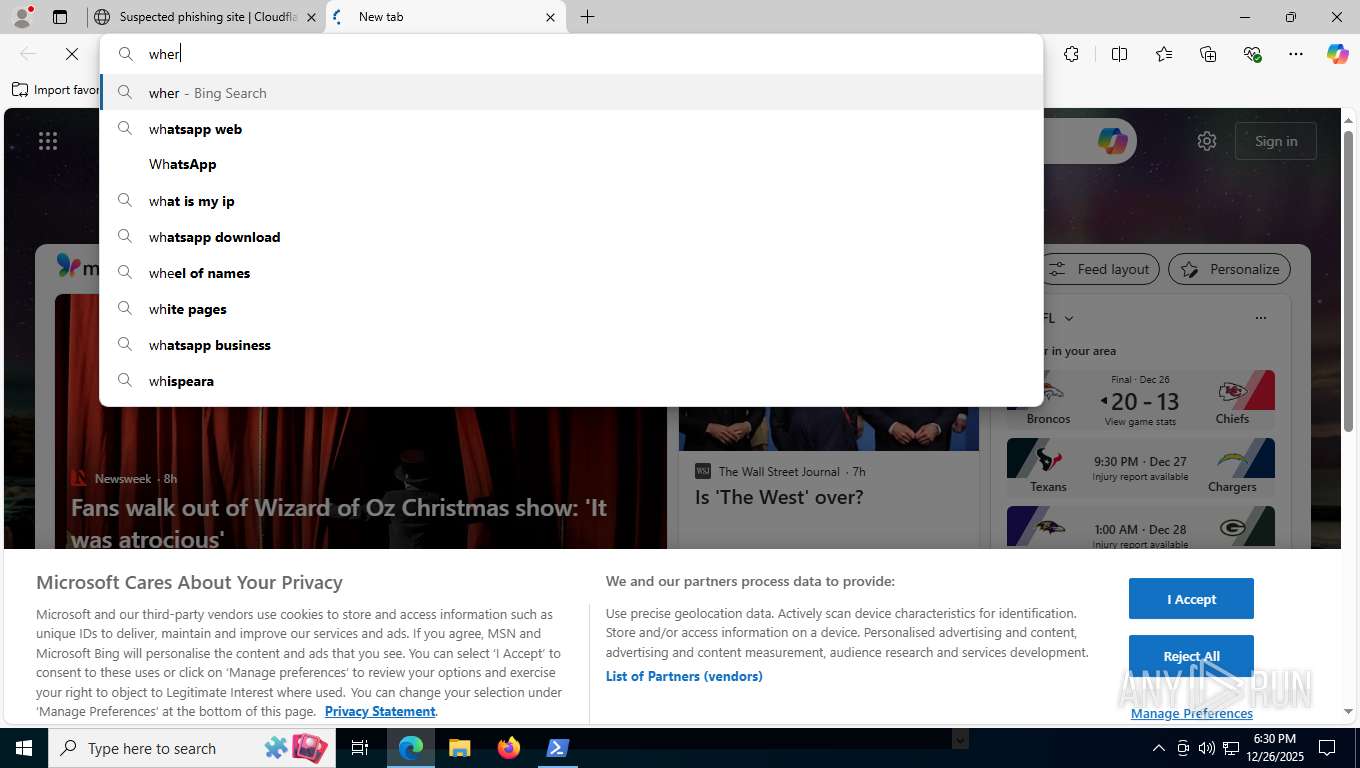The width and height of the screenshot is (1360, 768).
Task: Choose 'whatsapp business' suggestion
Action: point(571,345)
